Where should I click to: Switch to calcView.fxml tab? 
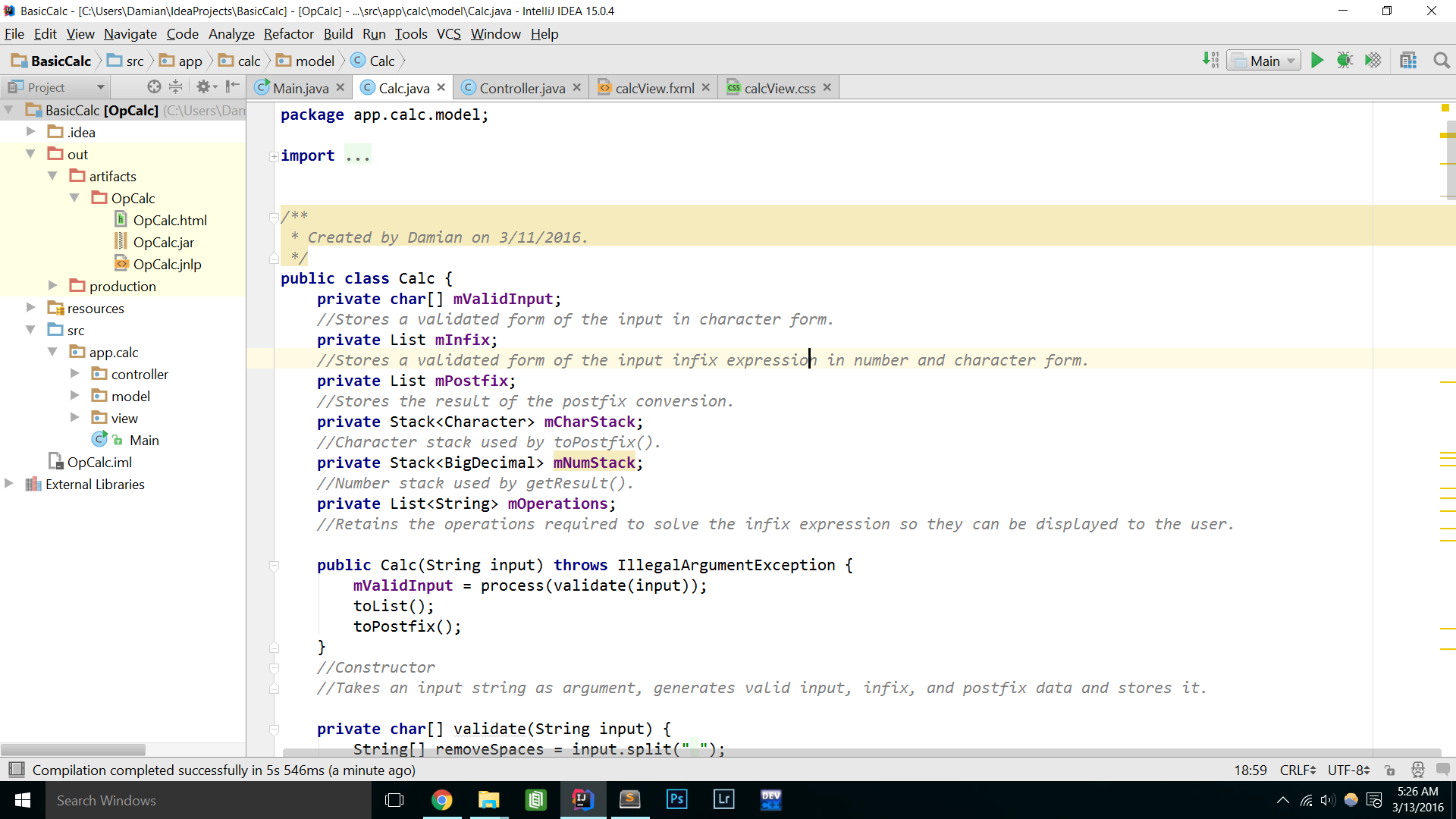(x=649, y=87)
